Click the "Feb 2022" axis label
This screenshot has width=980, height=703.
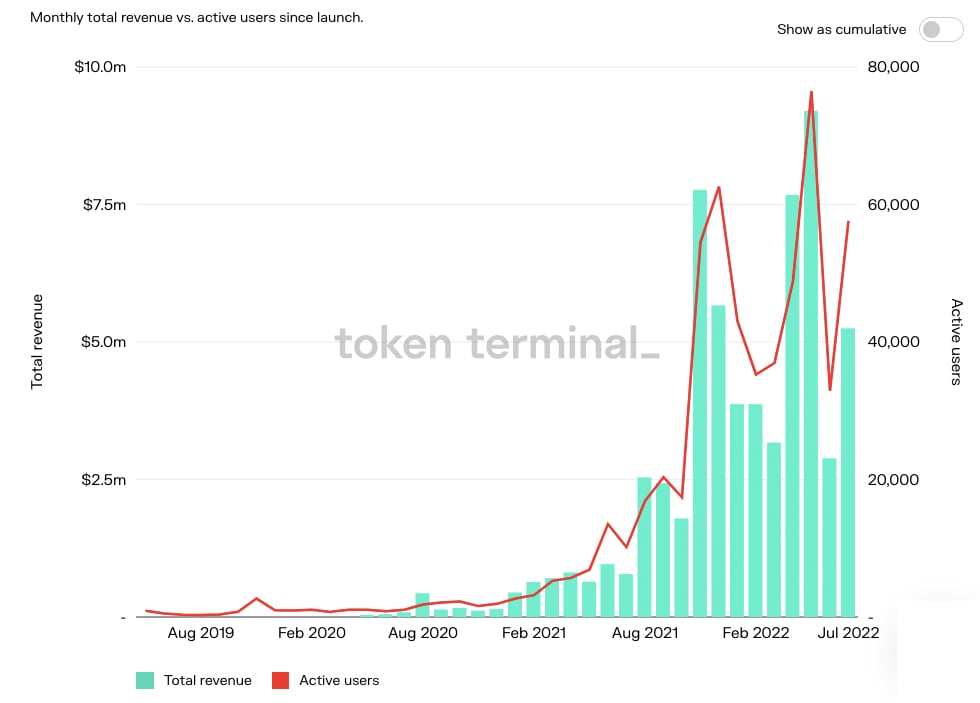[x=756, y=633]
